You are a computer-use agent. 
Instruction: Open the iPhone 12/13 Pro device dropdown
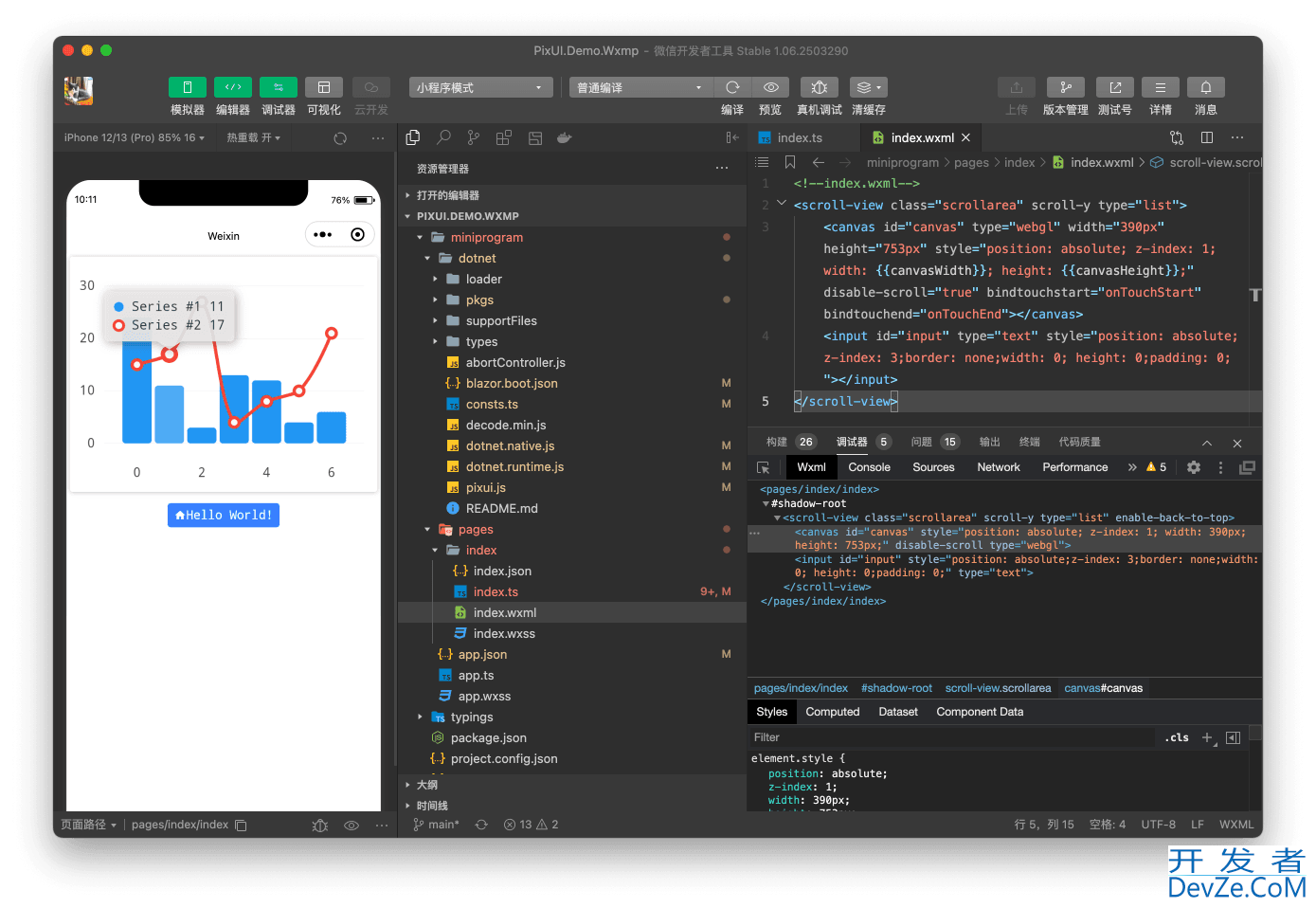click(134, 137)
